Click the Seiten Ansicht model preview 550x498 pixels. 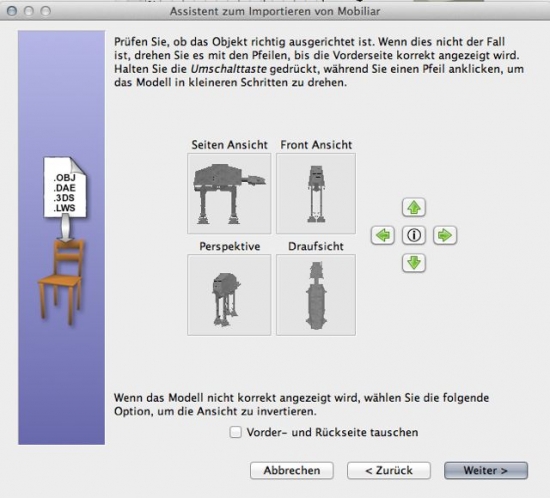point(229,193)
